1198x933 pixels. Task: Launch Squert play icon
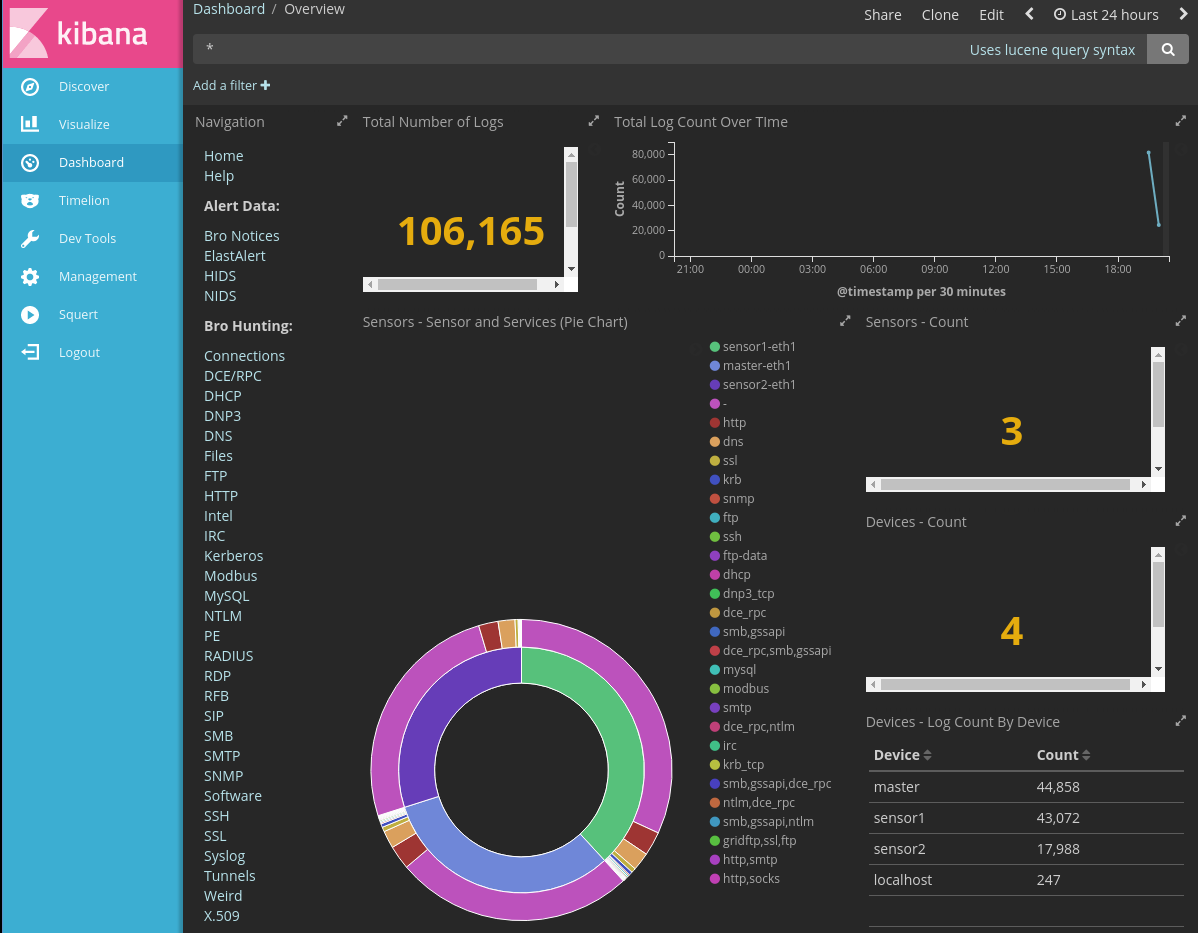[x=30, y=314]
